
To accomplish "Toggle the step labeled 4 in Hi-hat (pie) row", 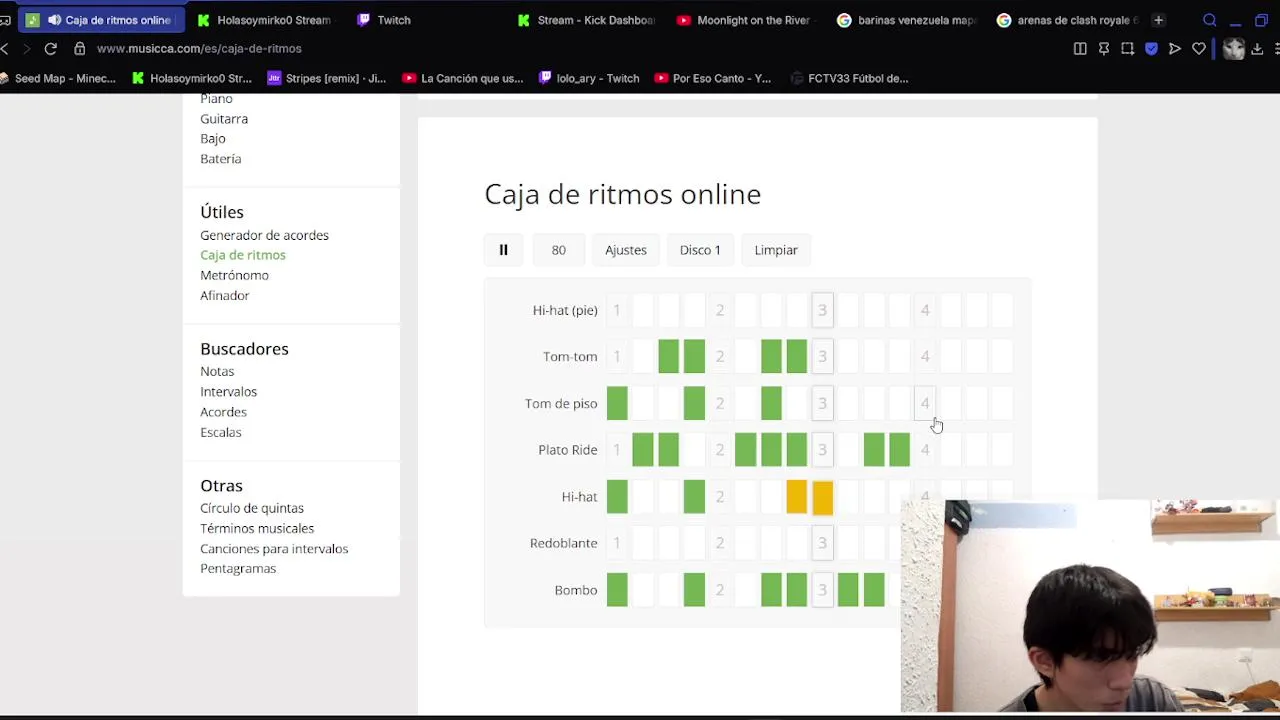I will click(x=925, y=310).
